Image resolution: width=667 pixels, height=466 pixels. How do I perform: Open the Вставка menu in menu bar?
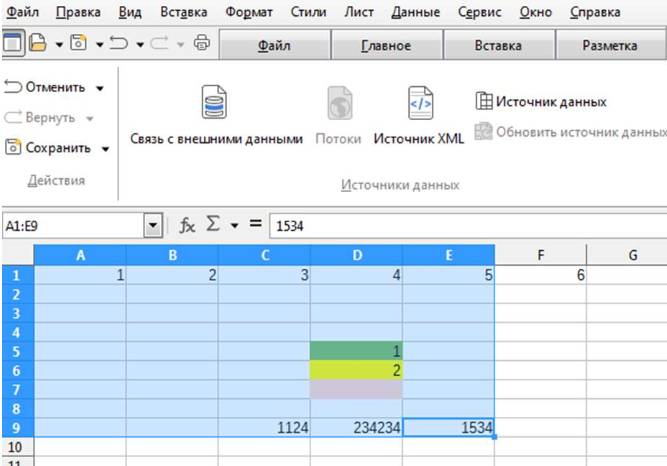coord(184,12)
